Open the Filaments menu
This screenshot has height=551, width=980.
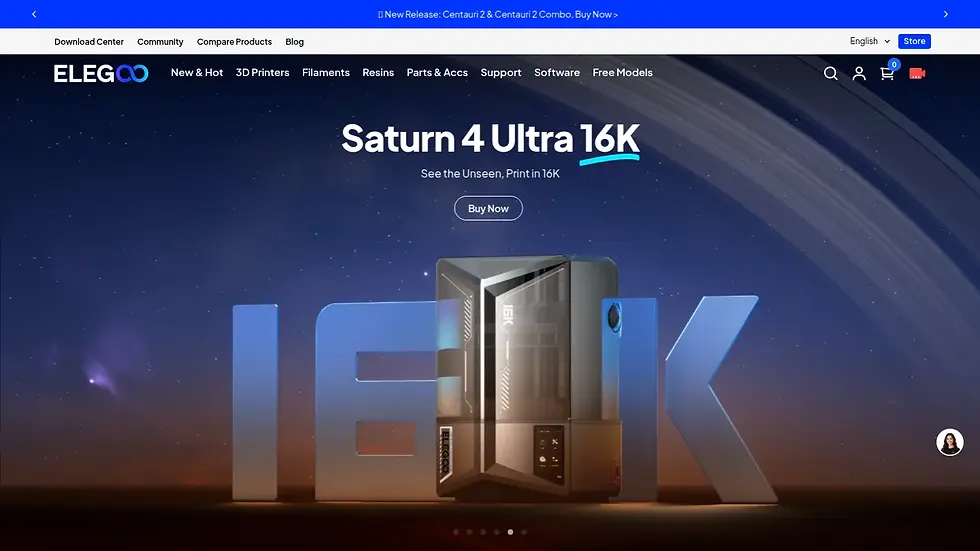click(326, 72)
